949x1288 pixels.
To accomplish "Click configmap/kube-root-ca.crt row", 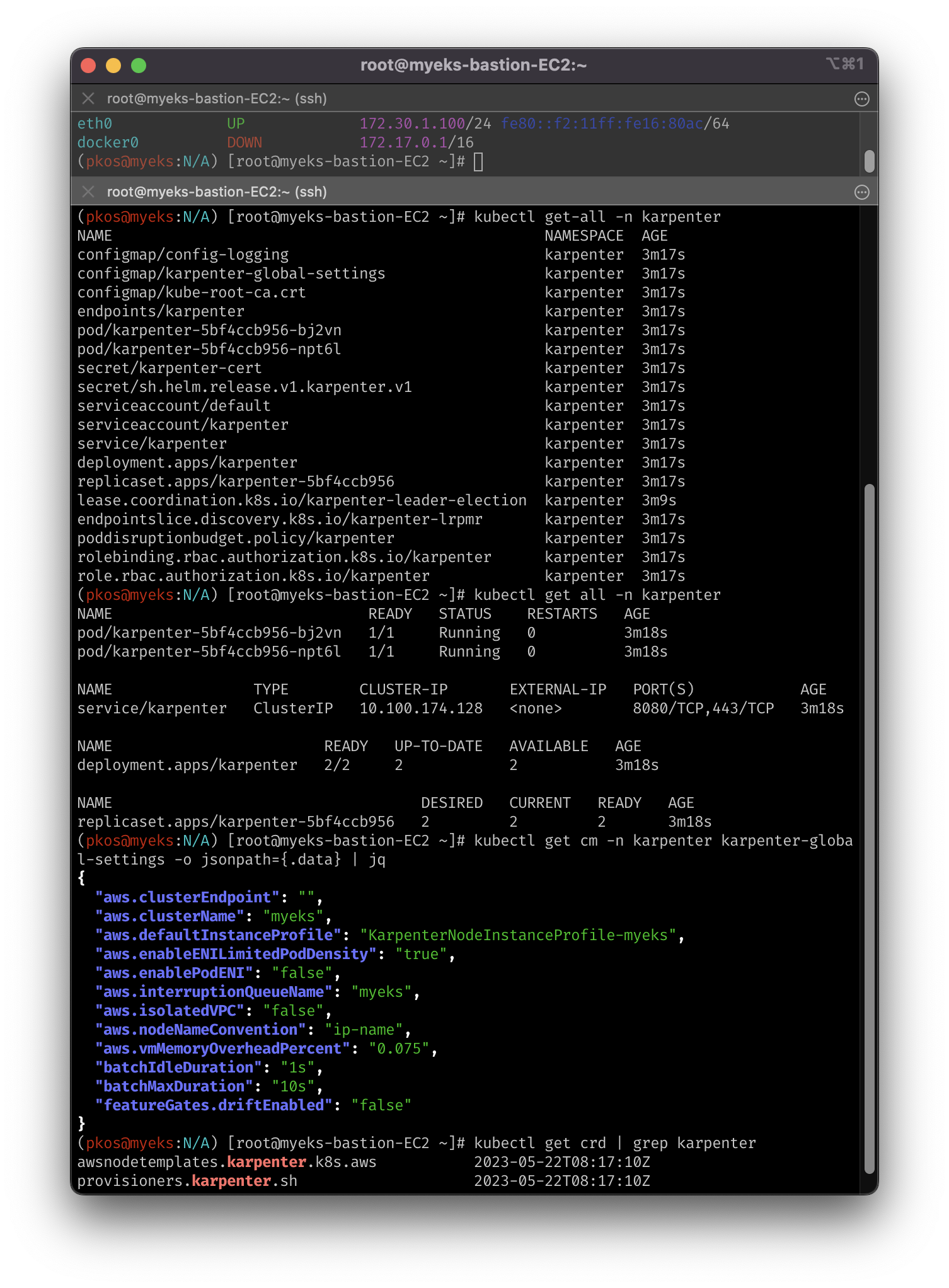I will (x=381, y=292).
